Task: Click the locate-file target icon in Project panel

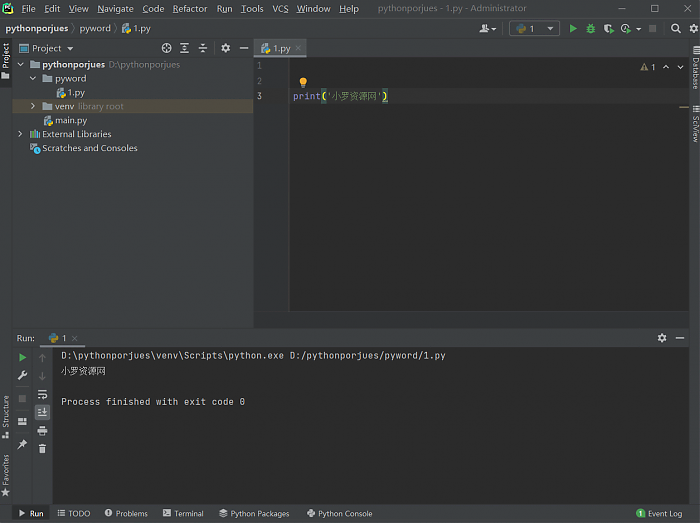Action: (167, 48)
